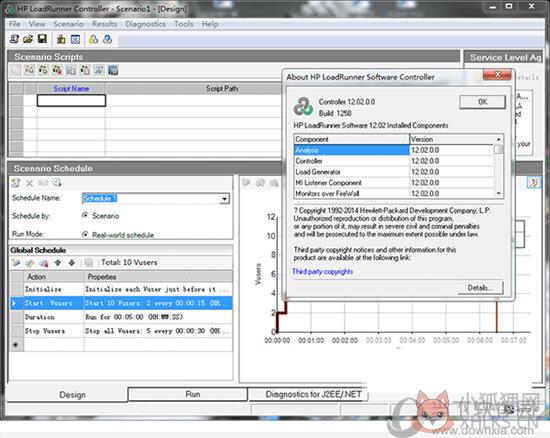This screenshot has height=438, width=550.
Task: Click the empty Script Name cell
Action: pos(71,100)
